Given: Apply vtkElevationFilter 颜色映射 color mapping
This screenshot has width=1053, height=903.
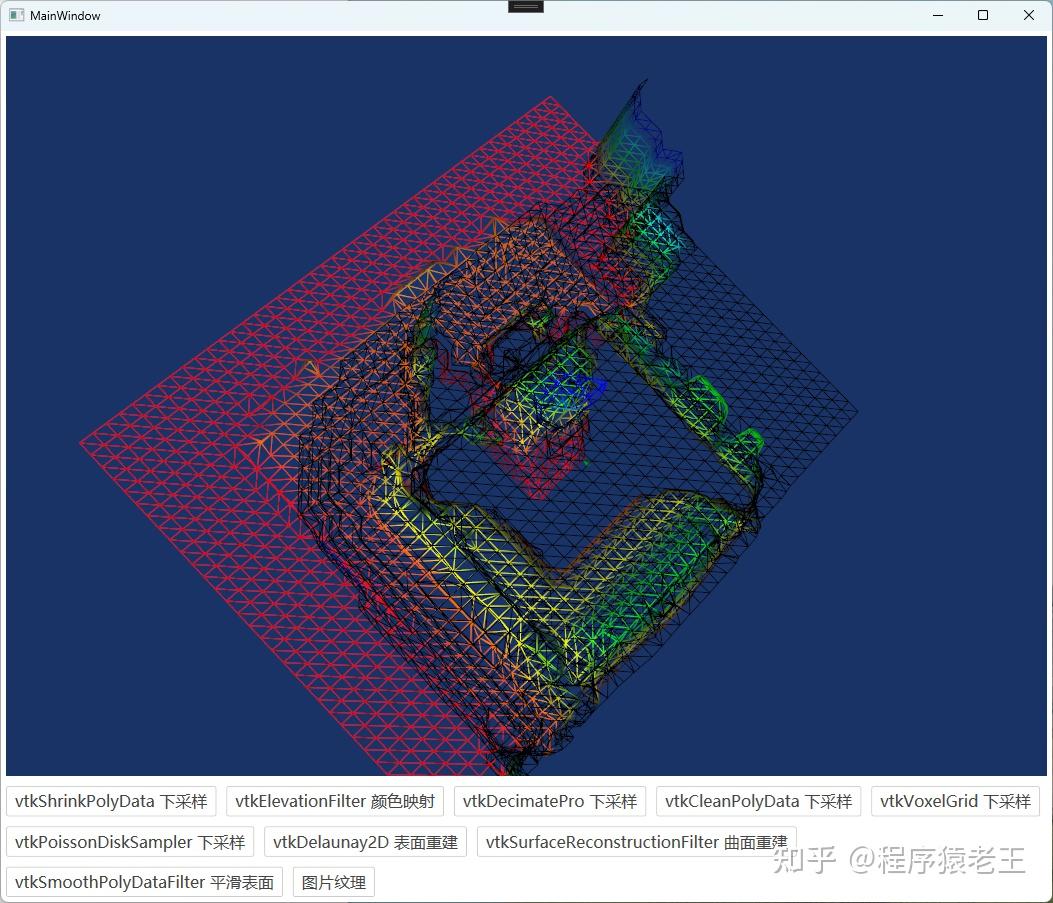Looking at the screenshot, I should (x=335, y=801).
